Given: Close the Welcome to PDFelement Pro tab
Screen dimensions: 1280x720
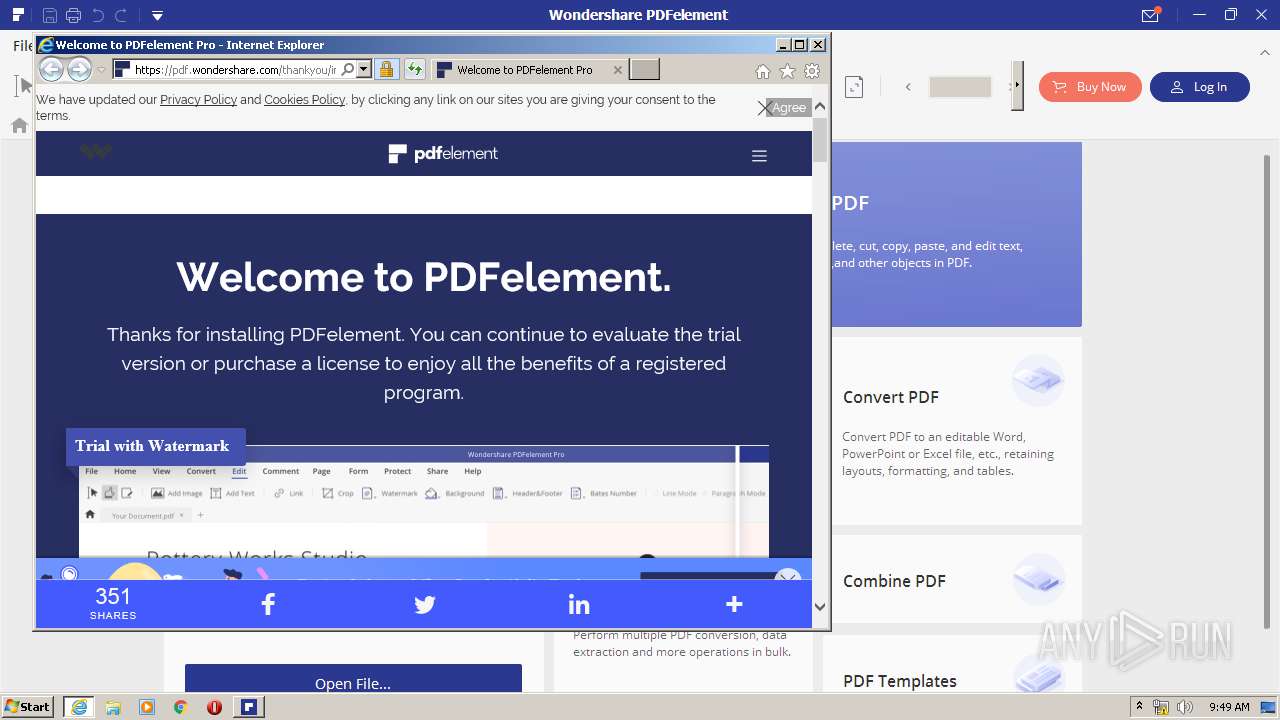Looking at the screenshot, I should [x=617, y=70].
